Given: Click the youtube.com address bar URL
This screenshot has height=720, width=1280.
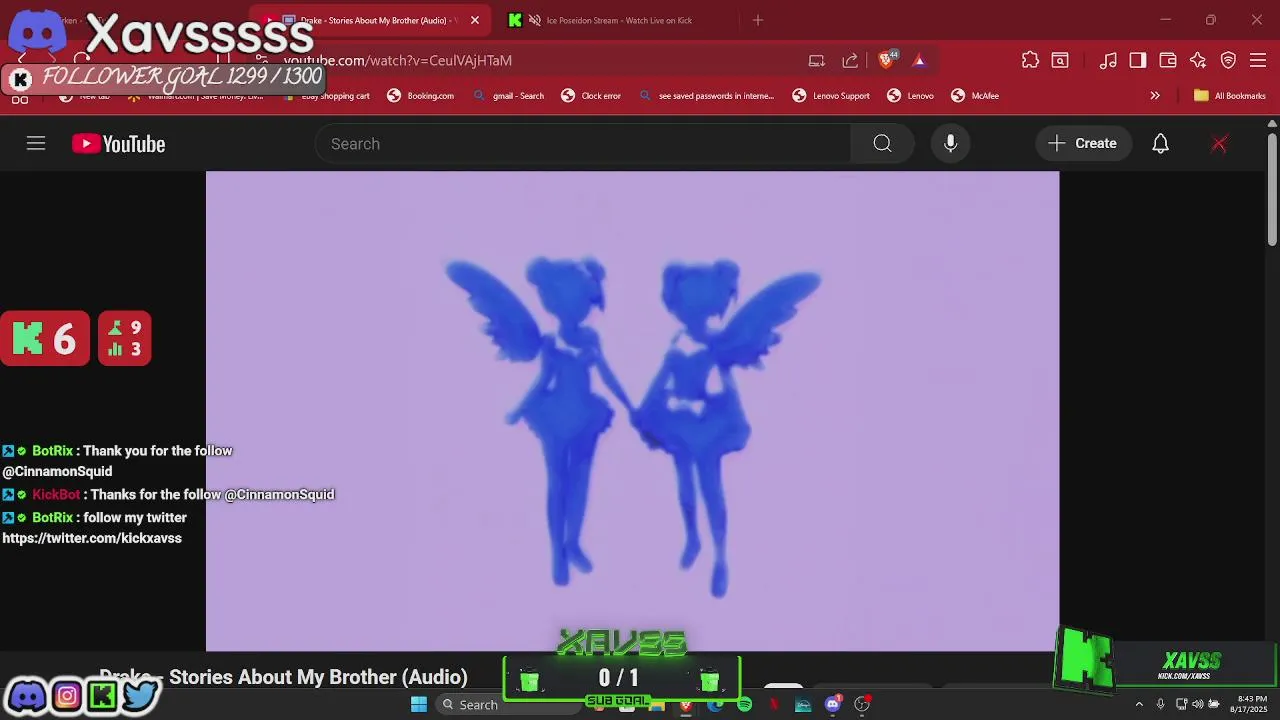Looking at the screenshot, I should click(x=398, y=60).
